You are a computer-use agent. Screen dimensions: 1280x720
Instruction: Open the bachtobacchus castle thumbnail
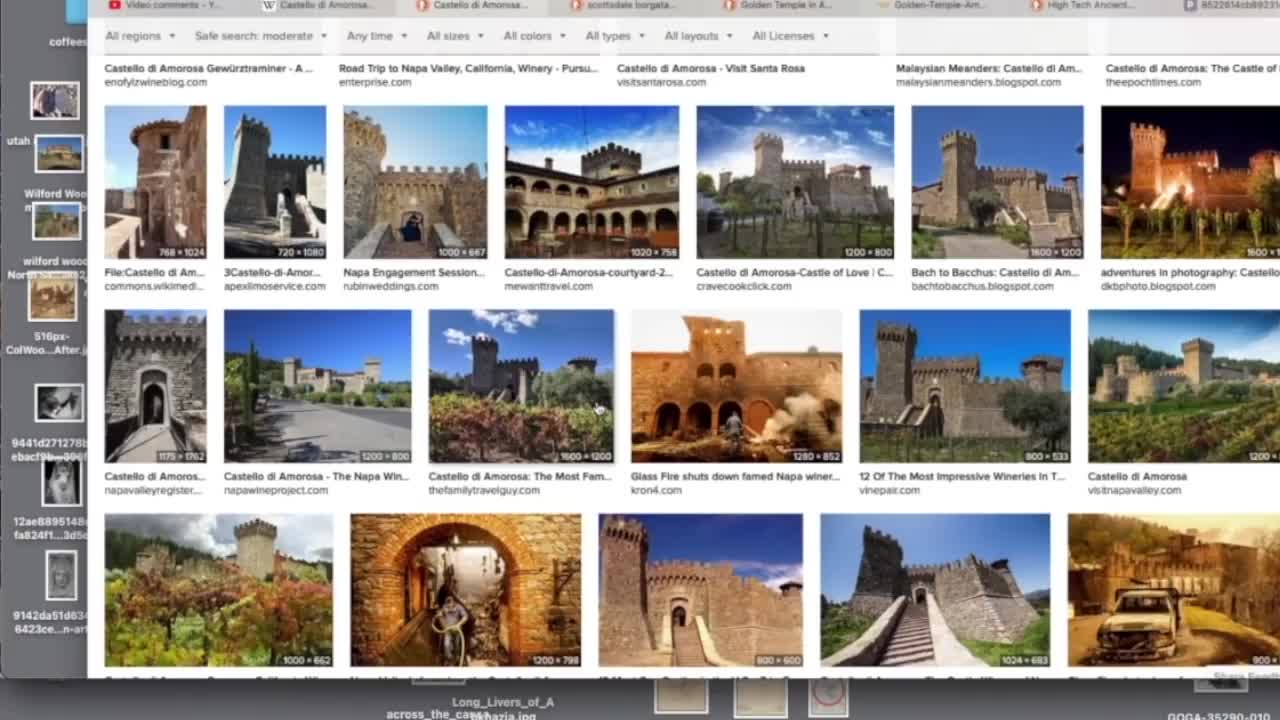[997, 182]
